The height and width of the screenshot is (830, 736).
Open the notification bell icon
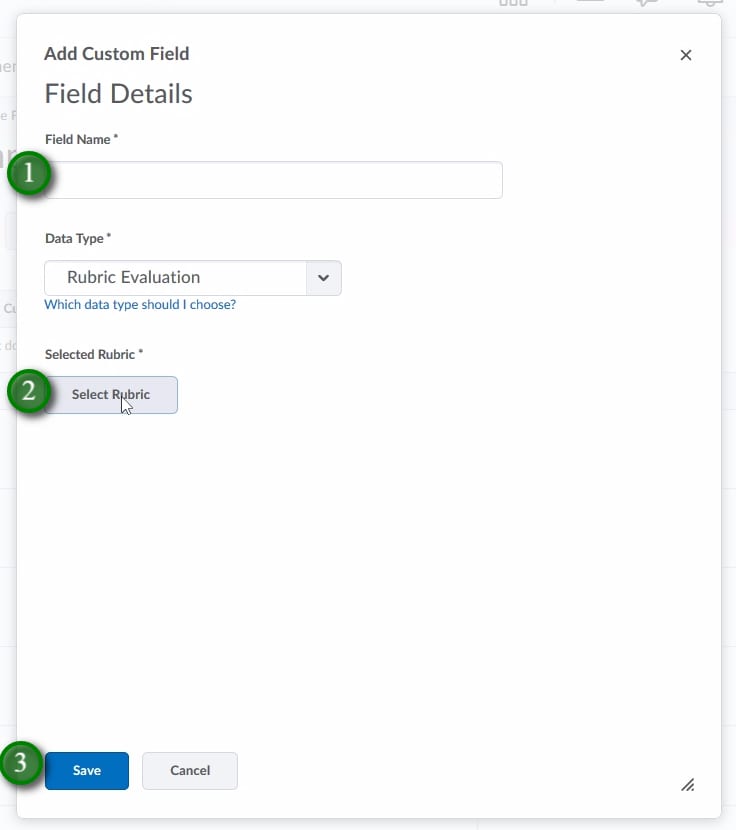(x=709, y=3)
